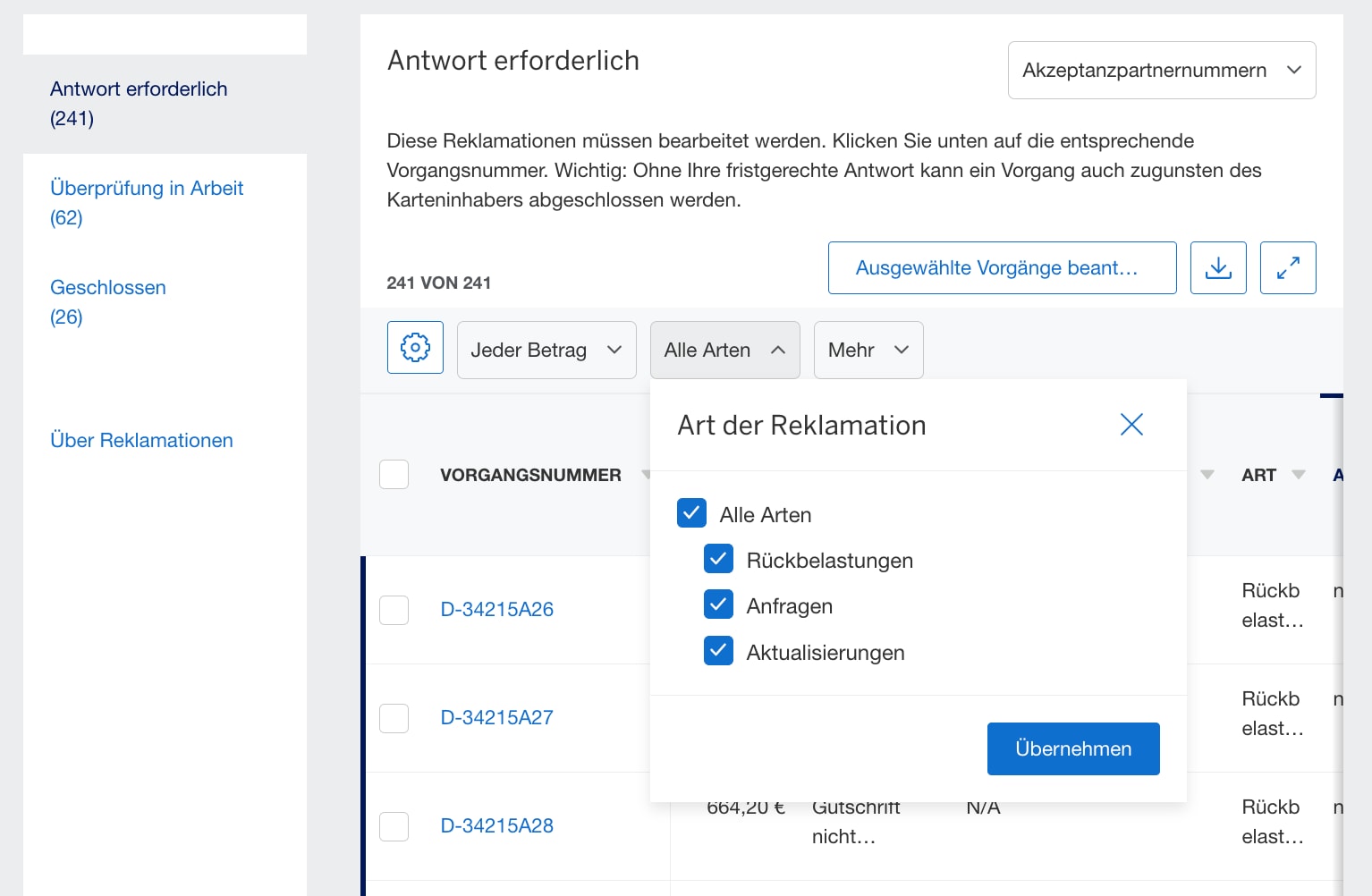Click the download export icon
Screen dimensions: 1372x896
[1217, 267]
